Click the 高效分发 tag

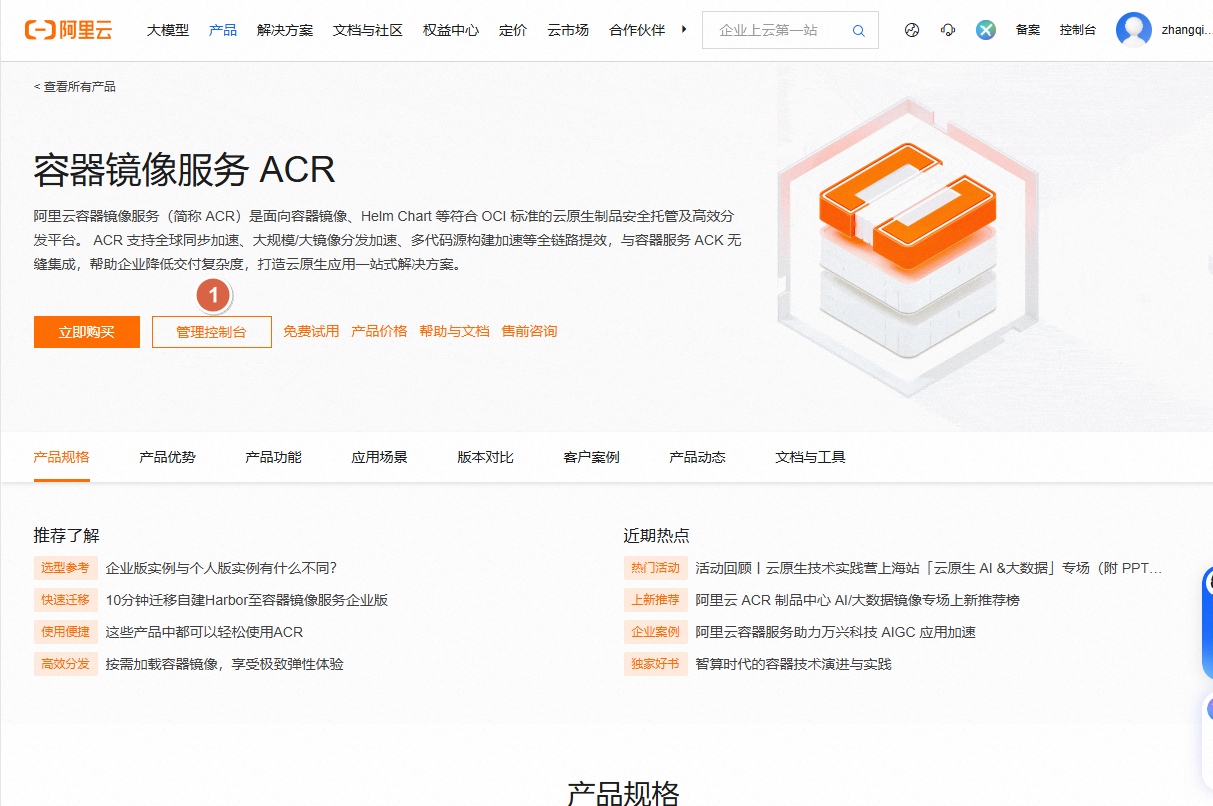66,664
